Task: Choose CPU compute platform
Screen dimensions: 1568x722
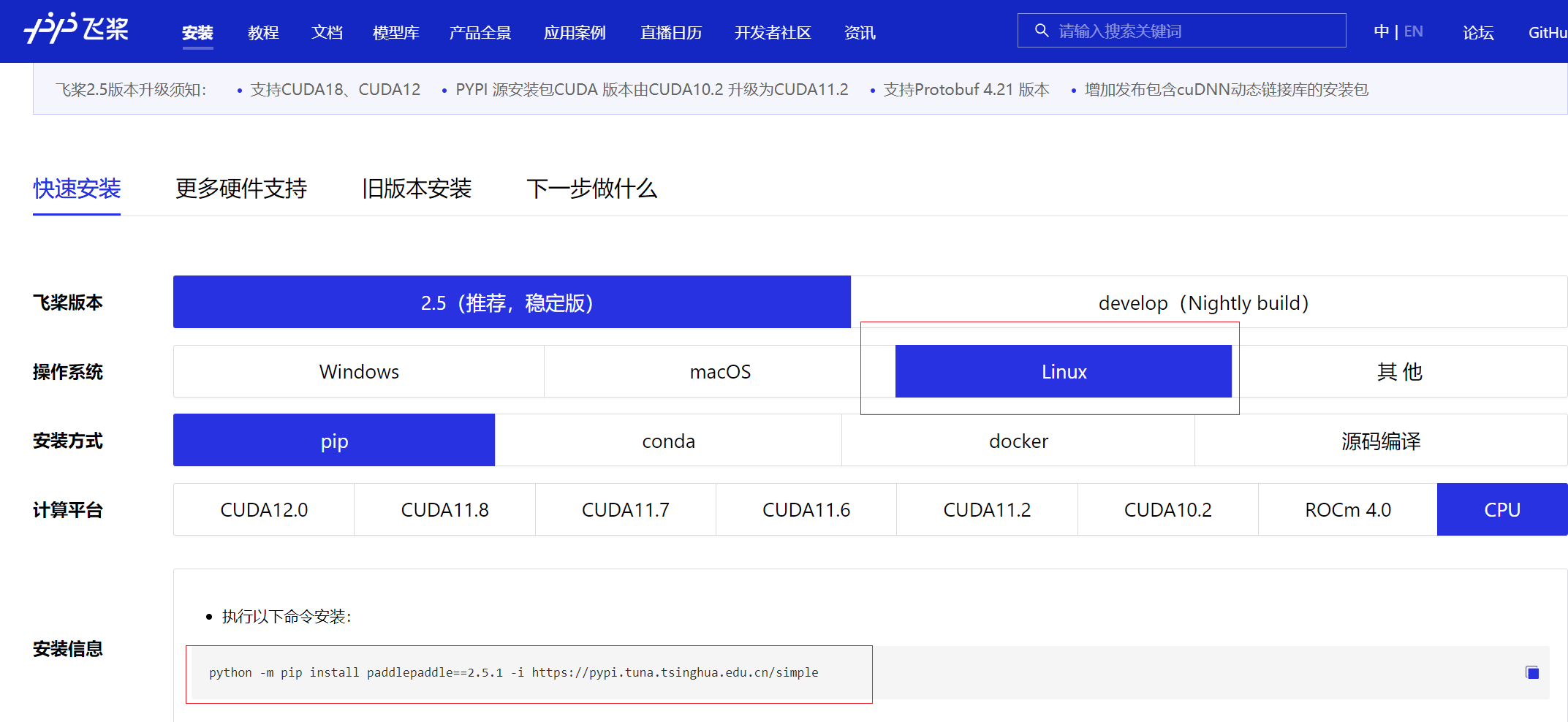Action: tap(1502, 509)
